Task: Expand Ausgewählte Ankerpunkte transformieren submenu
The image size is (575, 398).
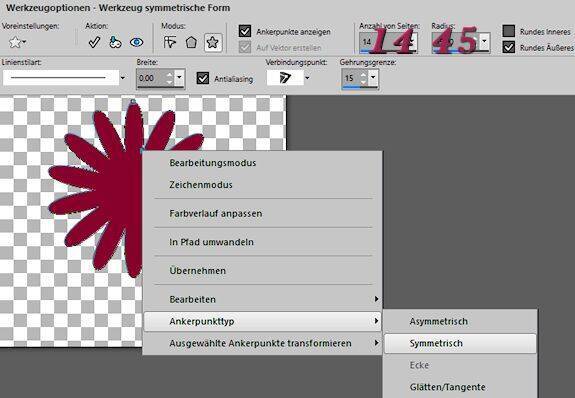Action: pos(262,343)
